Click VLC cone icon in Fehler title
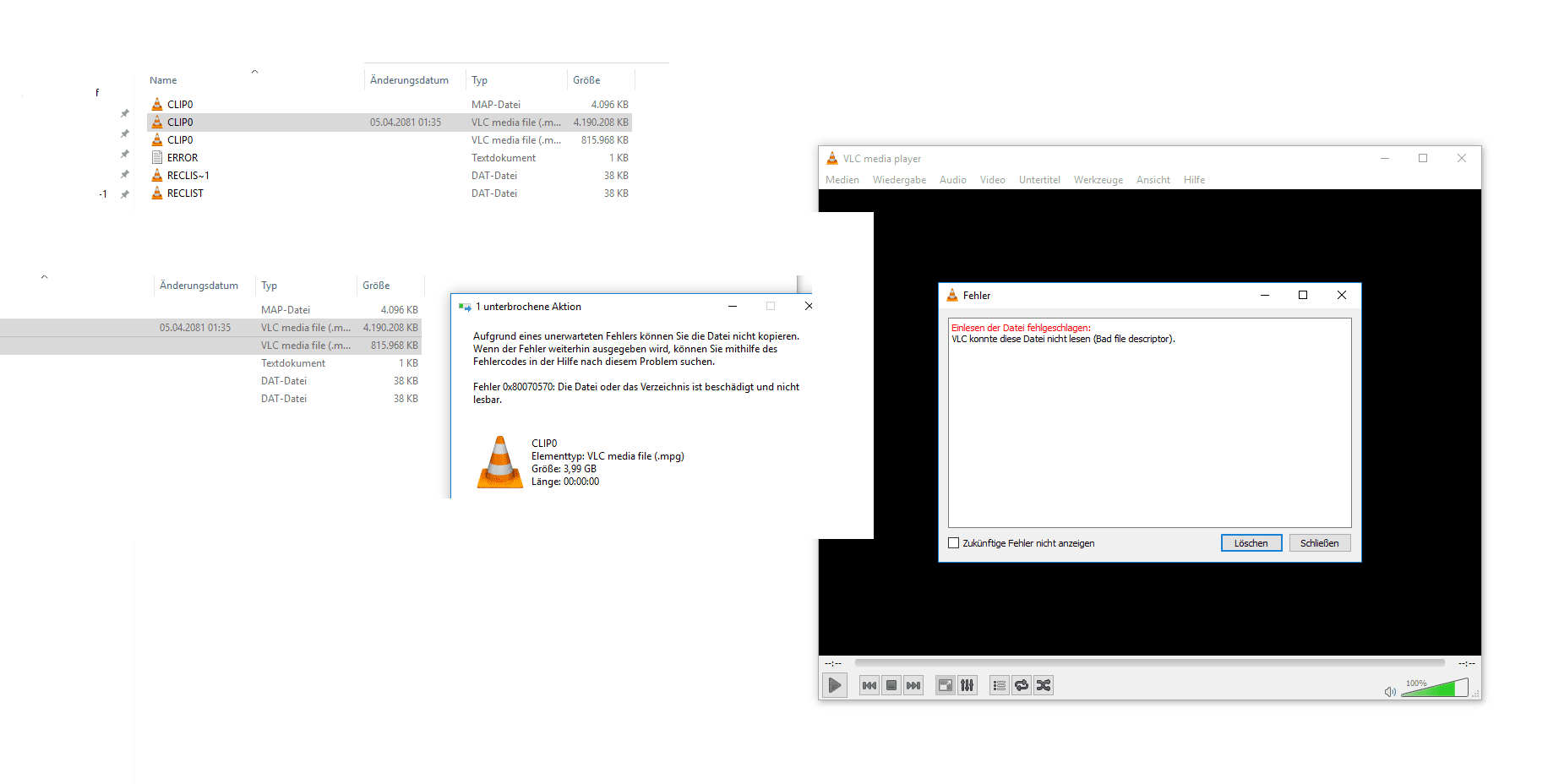The height and width of the screenshot is (784, 1548). tap(952, 295)
